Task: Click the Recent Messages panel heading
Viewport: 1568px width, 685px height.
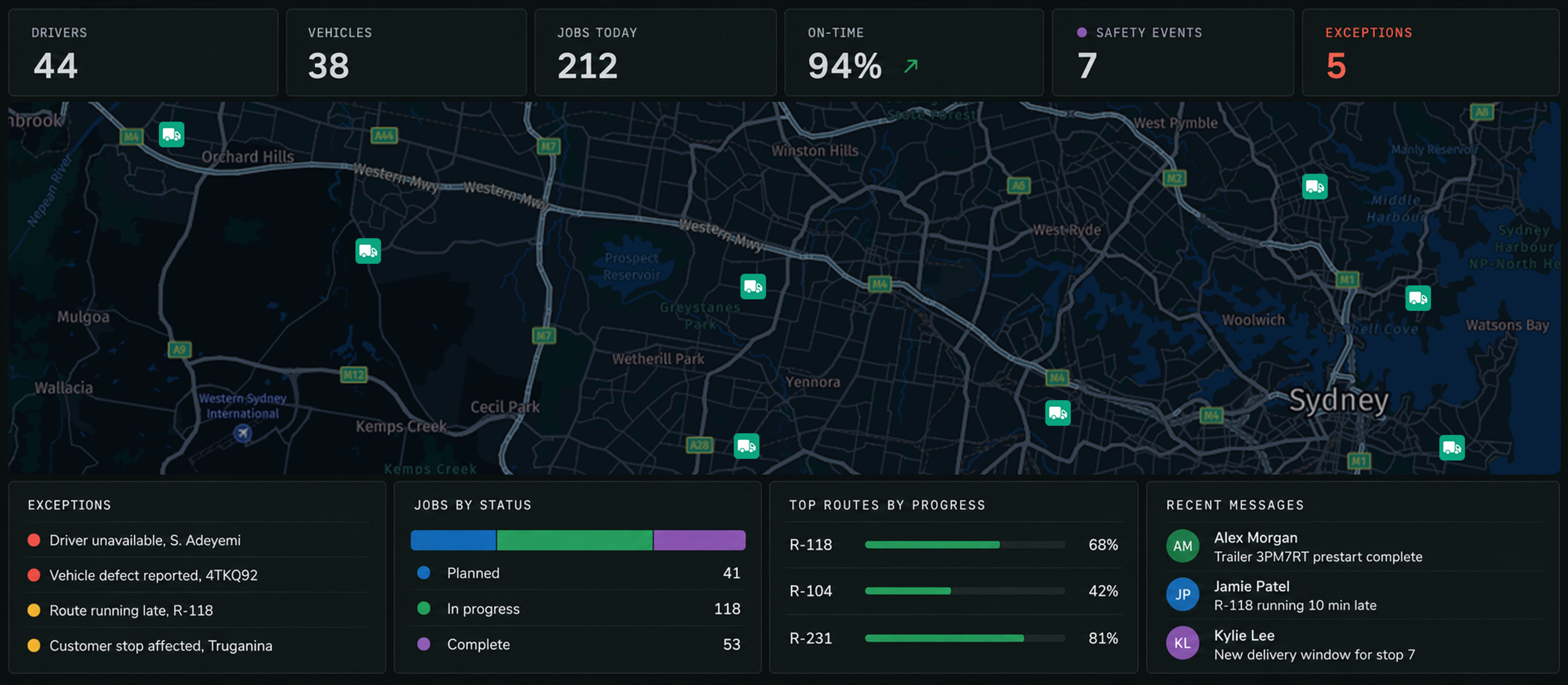Action: coord(1235,505)
